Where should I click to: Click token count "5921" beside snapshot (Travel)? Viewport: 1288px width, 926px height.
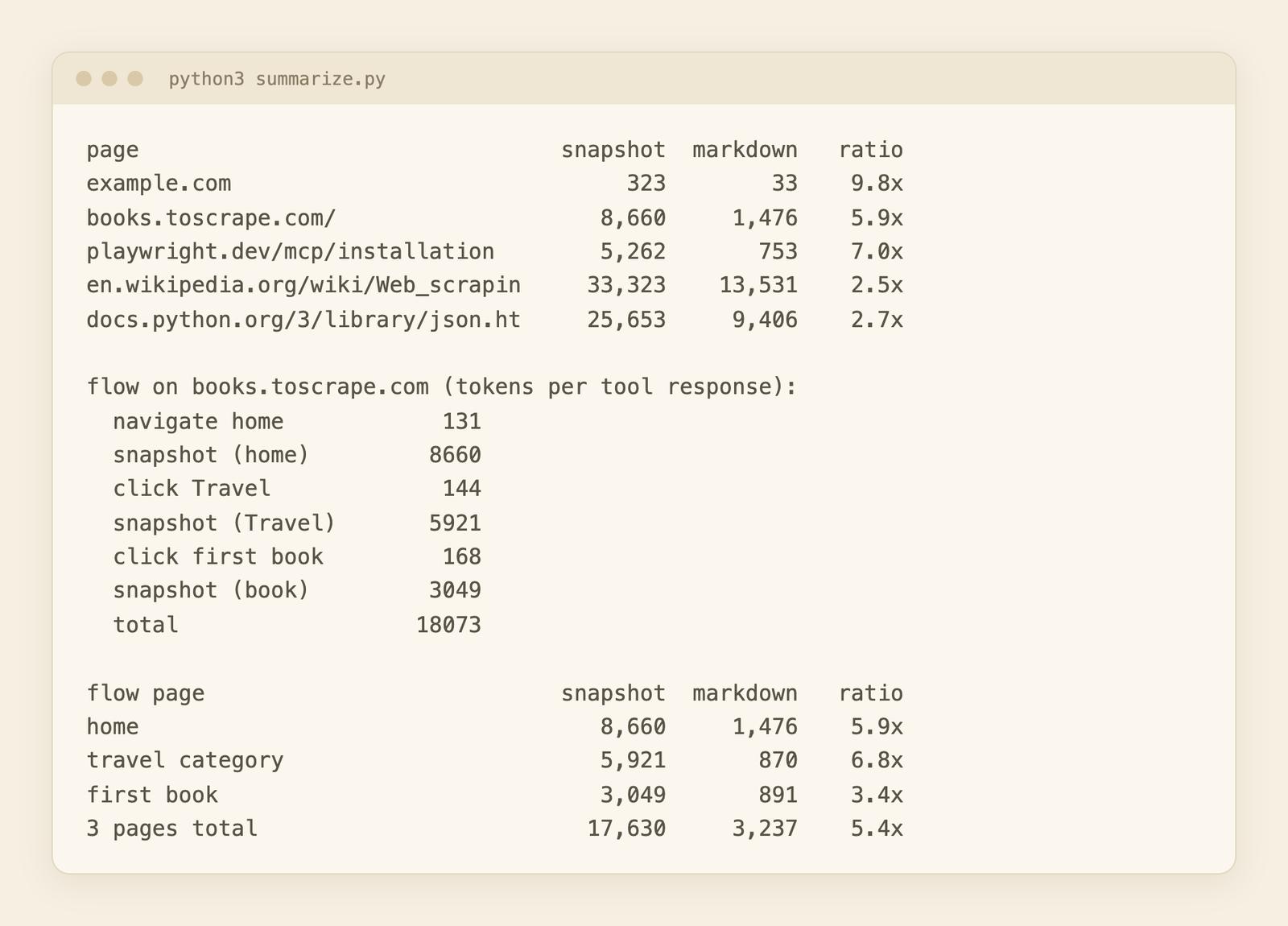pos(455,523)
